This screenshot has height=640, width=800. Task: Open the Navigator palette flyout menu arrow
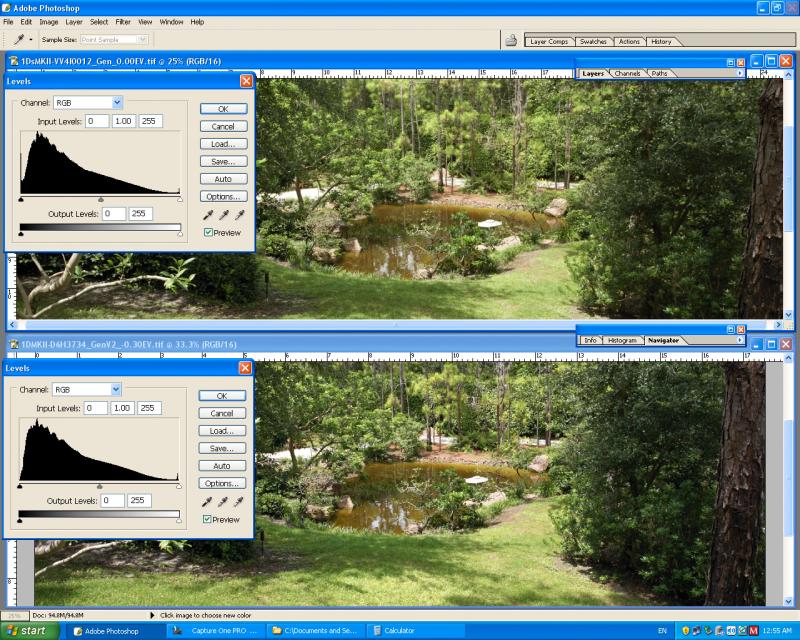[740, 340]
